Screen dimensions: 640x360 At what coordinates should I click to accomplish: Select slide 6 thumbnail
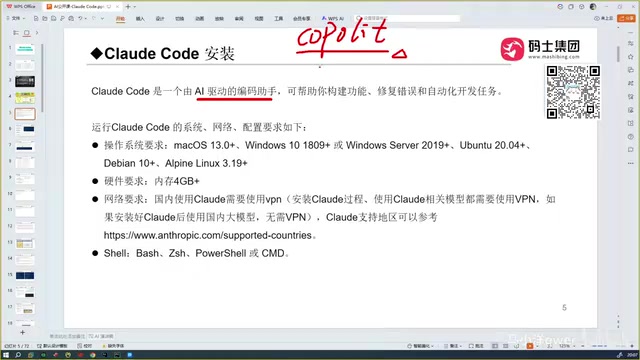click(25, 130)
